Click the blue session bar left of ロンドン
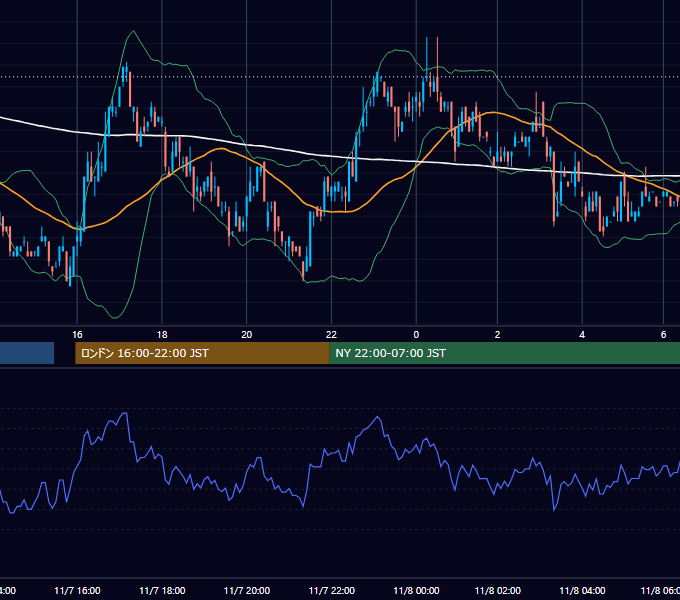 tap(27, 353)
